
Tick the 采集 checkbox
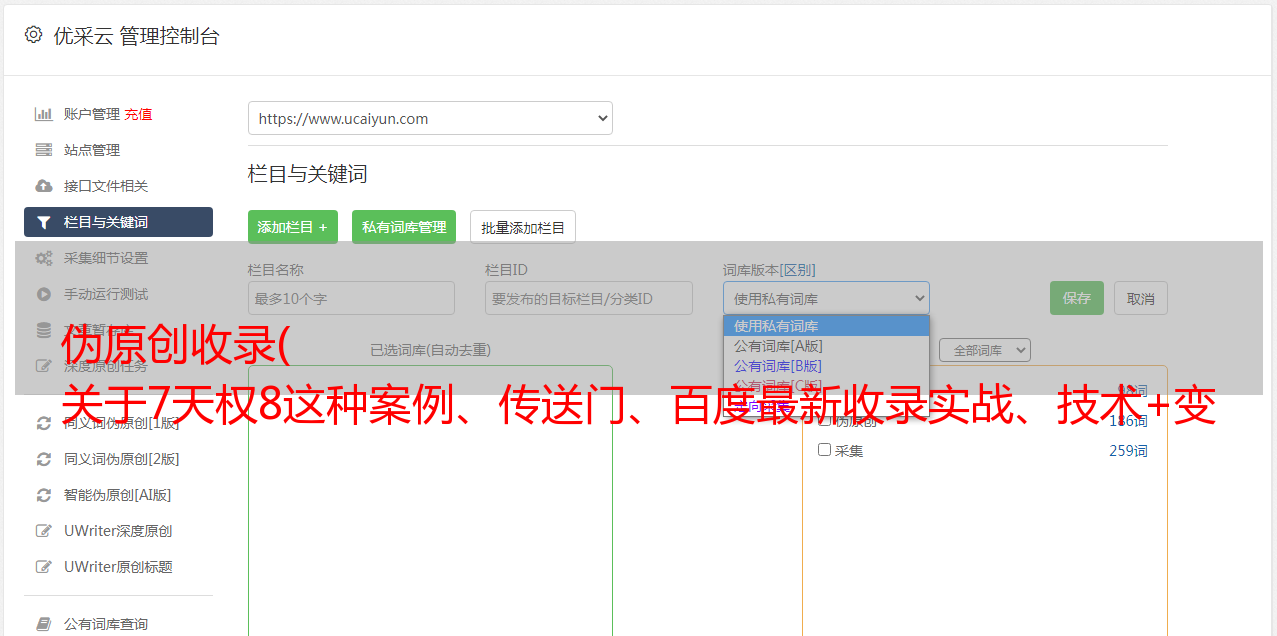point(825,450)
